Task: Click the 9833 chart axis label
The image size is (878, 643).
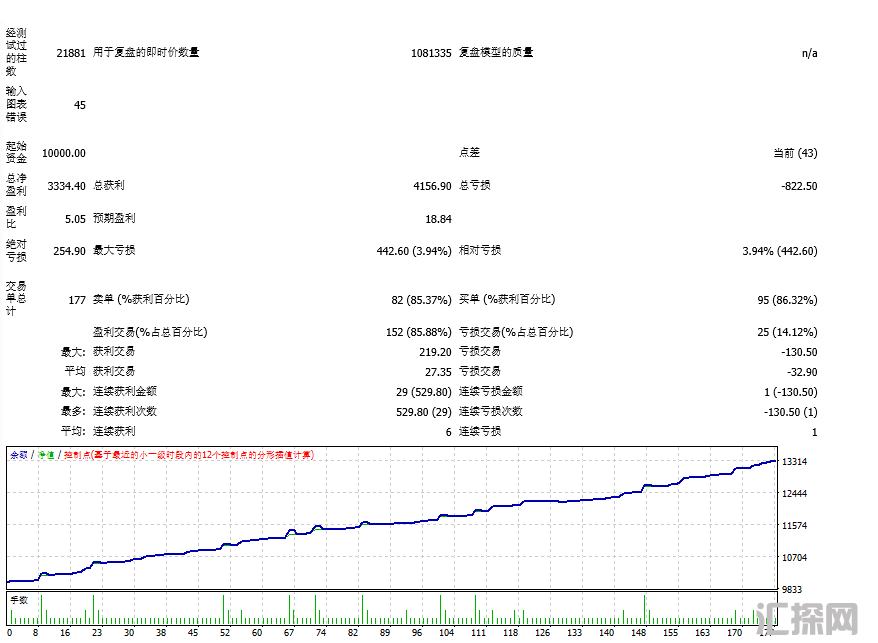Action: click(792, 590)
